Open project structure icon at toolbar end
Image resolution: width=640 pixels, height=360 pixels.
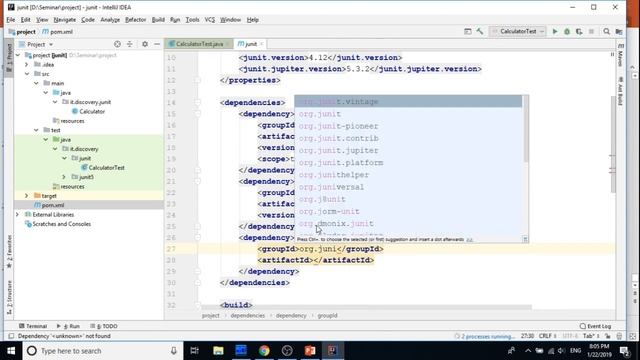[619, 31]
